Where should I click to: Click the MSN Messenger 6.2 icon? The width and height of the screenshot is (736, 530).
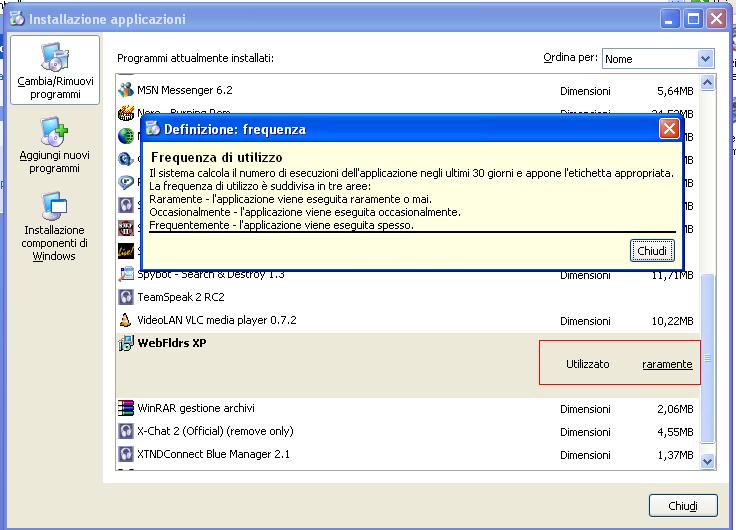[x=126, y=90]
